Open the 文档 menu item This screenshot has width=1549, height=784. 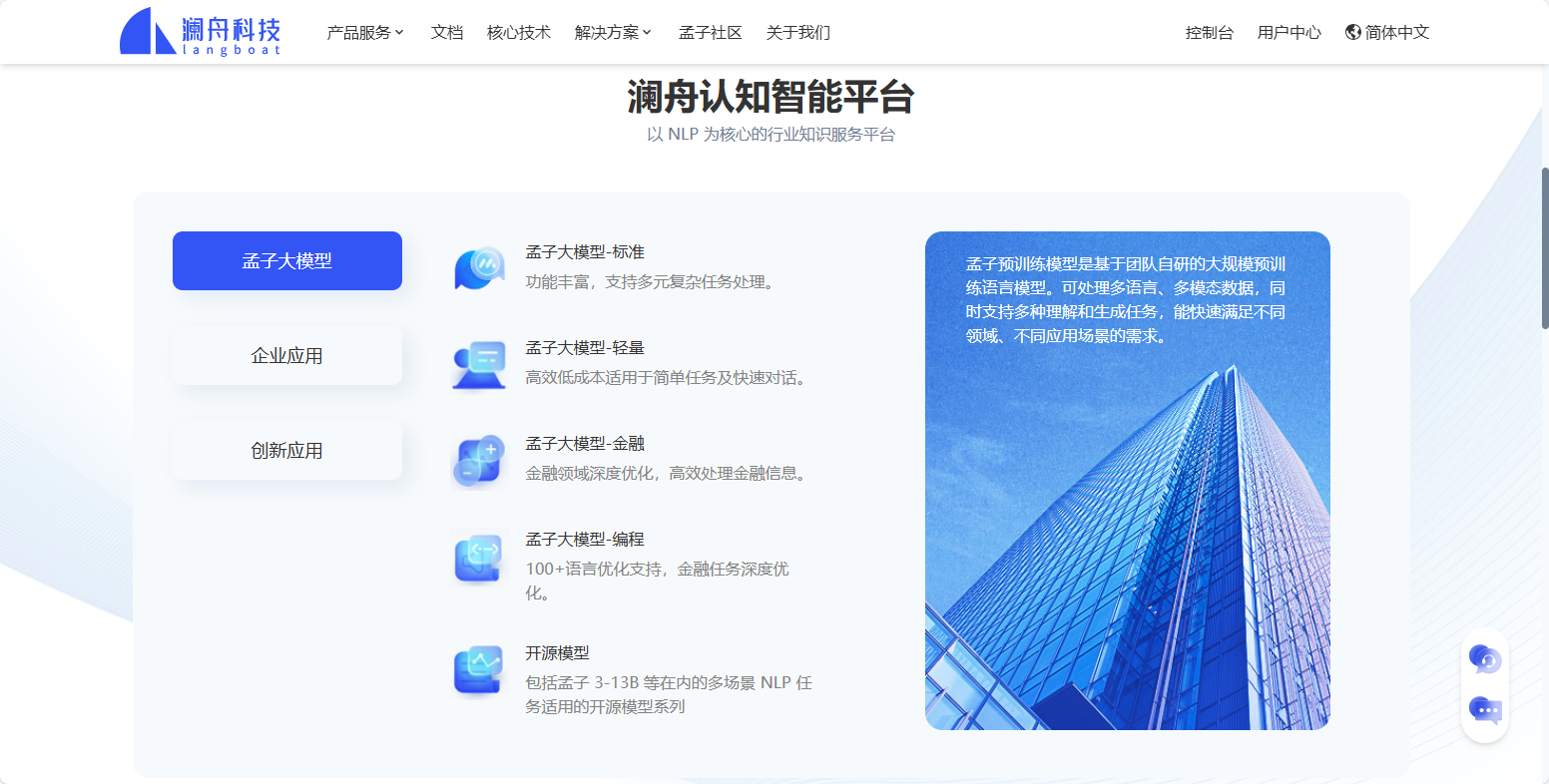pyautogui.click(x=447, y=32)
